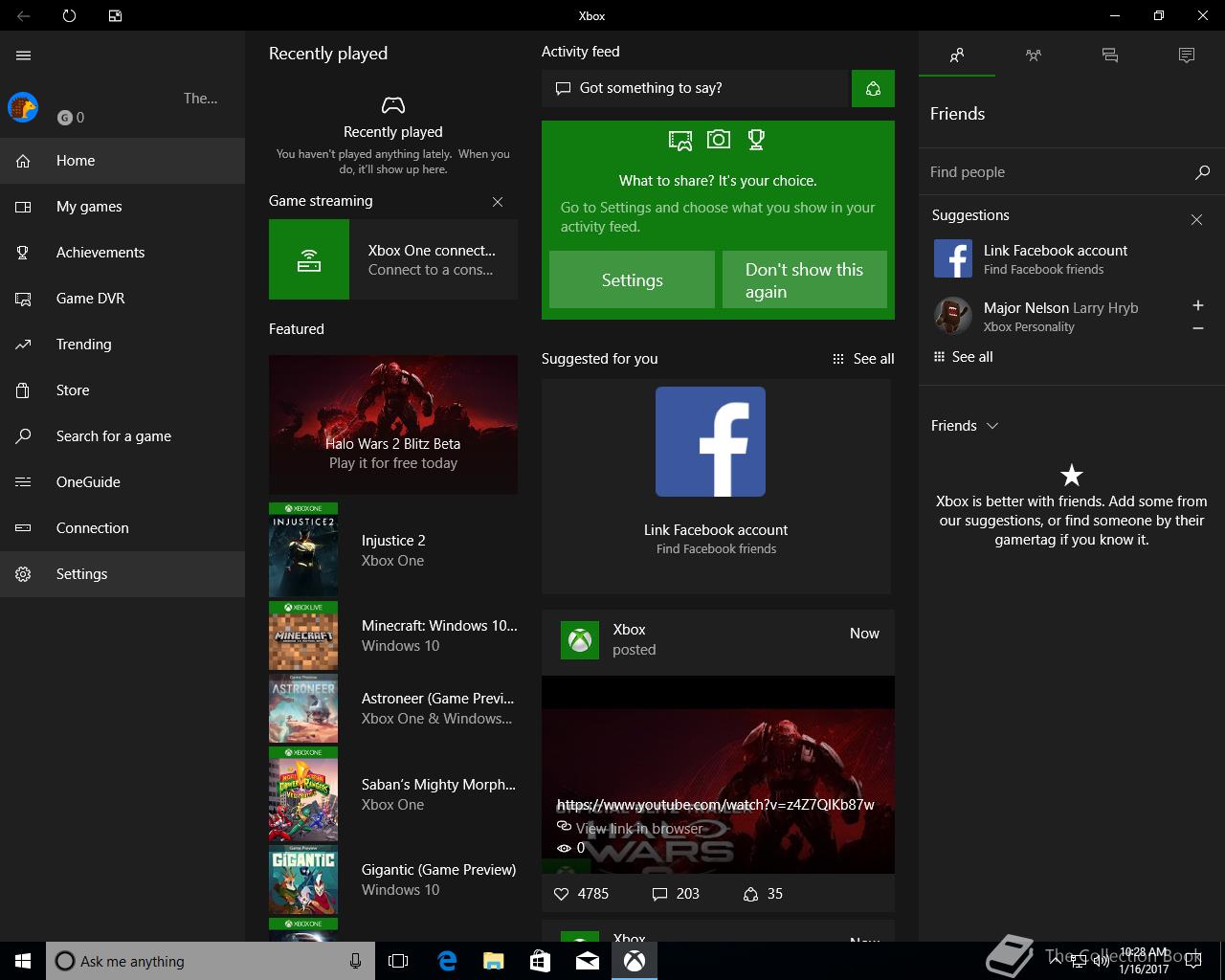Select Gigantic (Game Preview) entry

pos(393,880)
